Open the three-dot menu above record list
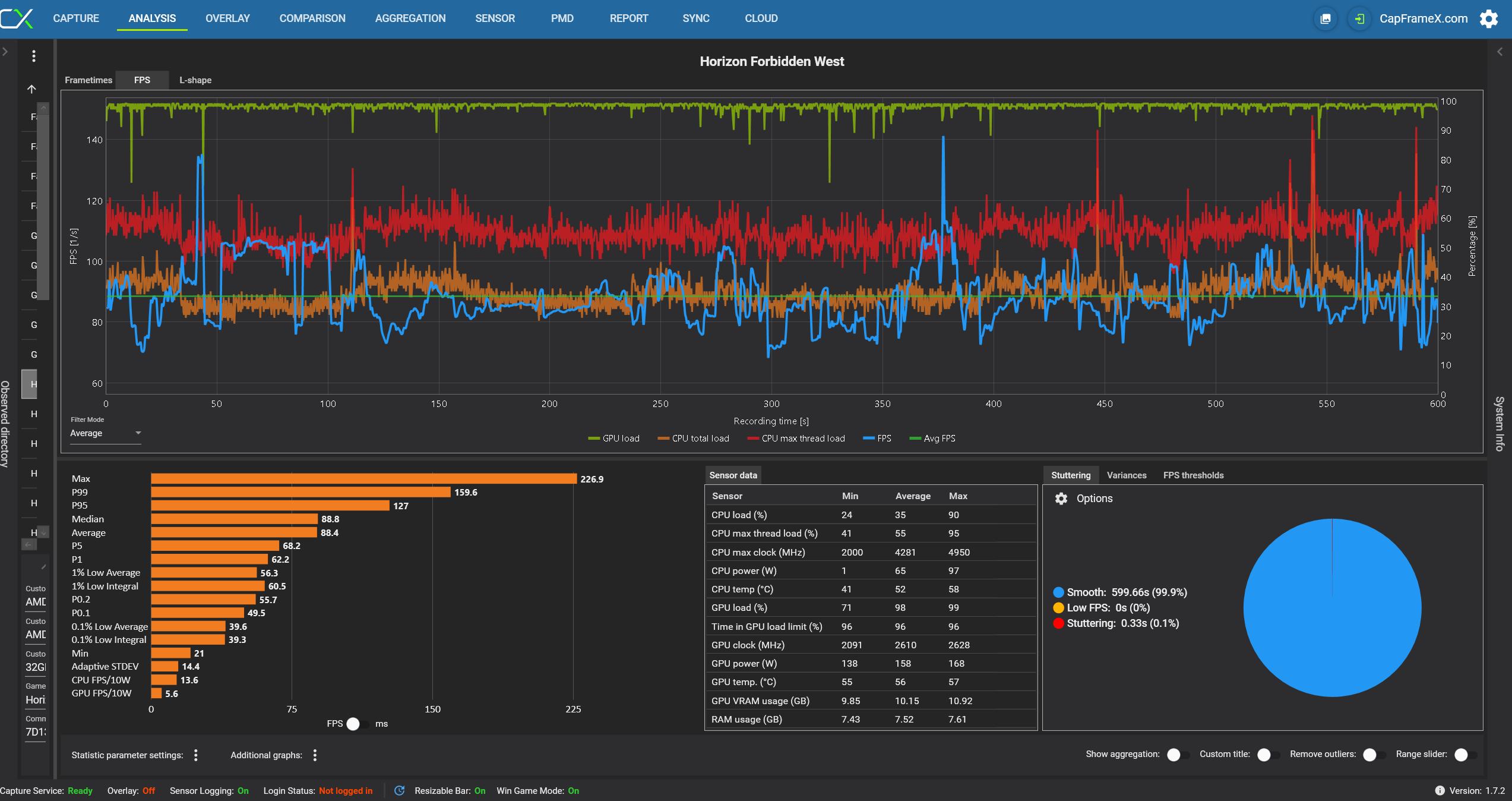This screenshot has height=801, width=1512. click(x=34, y=56)
